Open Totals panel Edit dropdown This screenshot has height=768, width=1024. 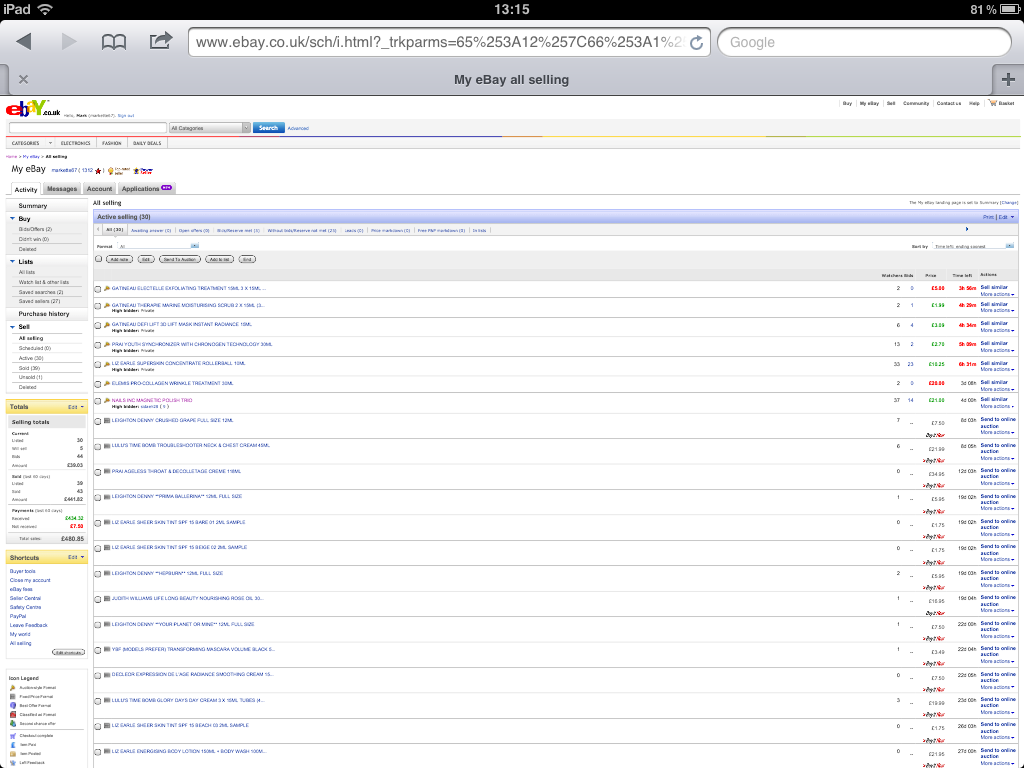(76, 407)
